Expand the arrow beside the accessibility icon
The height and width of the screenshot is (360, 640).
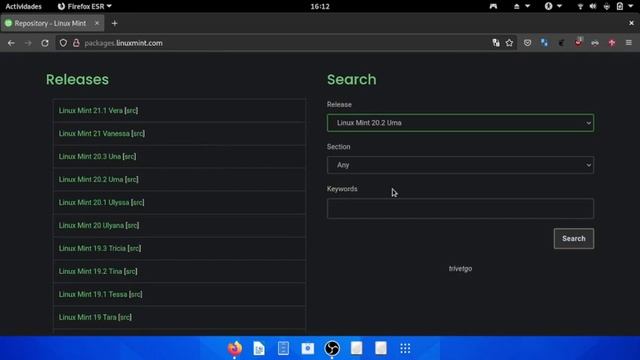click(x=560, y=6)
